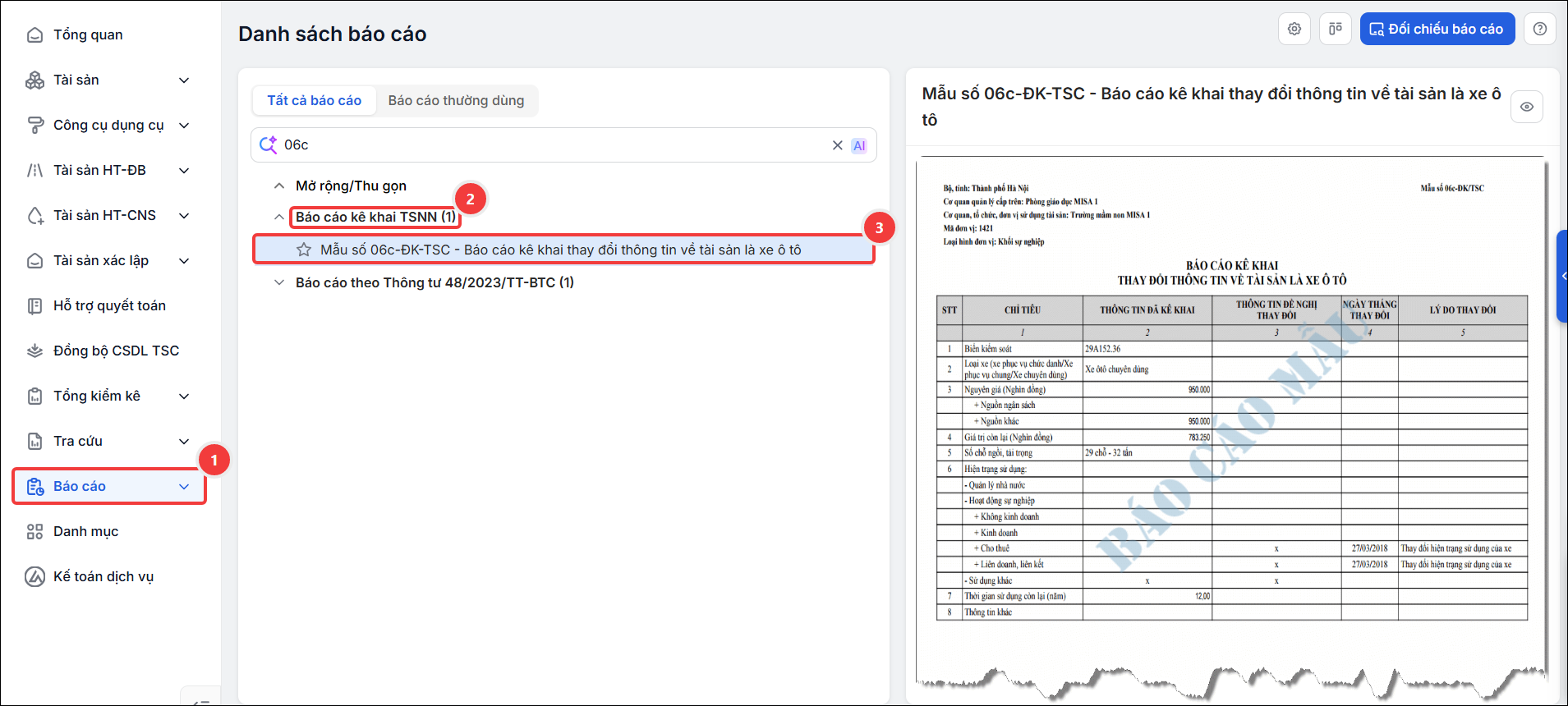
Task: Click the Danh sách báo cáo heading
Action: coord(333,34)
